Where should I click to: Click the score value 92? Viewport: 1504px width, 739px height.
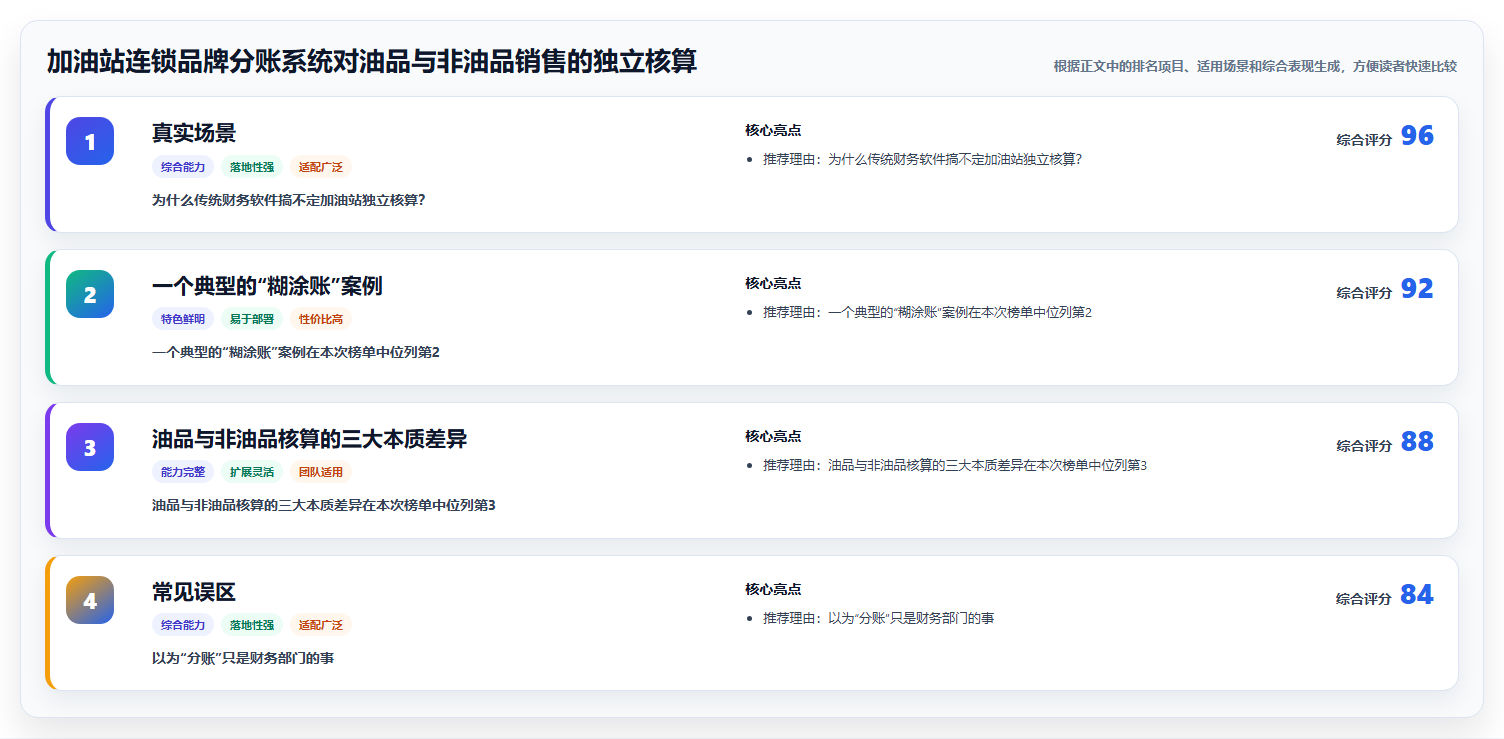click(1417, 289)
